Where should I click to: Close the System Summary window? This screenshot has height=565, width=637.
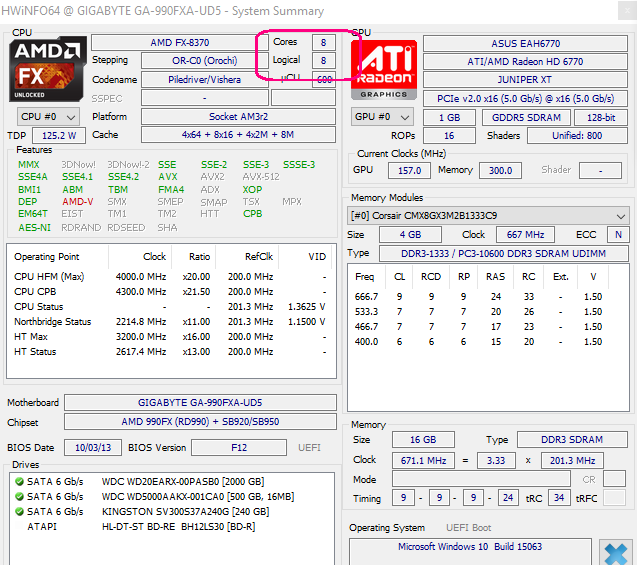[x=627, y=11]
